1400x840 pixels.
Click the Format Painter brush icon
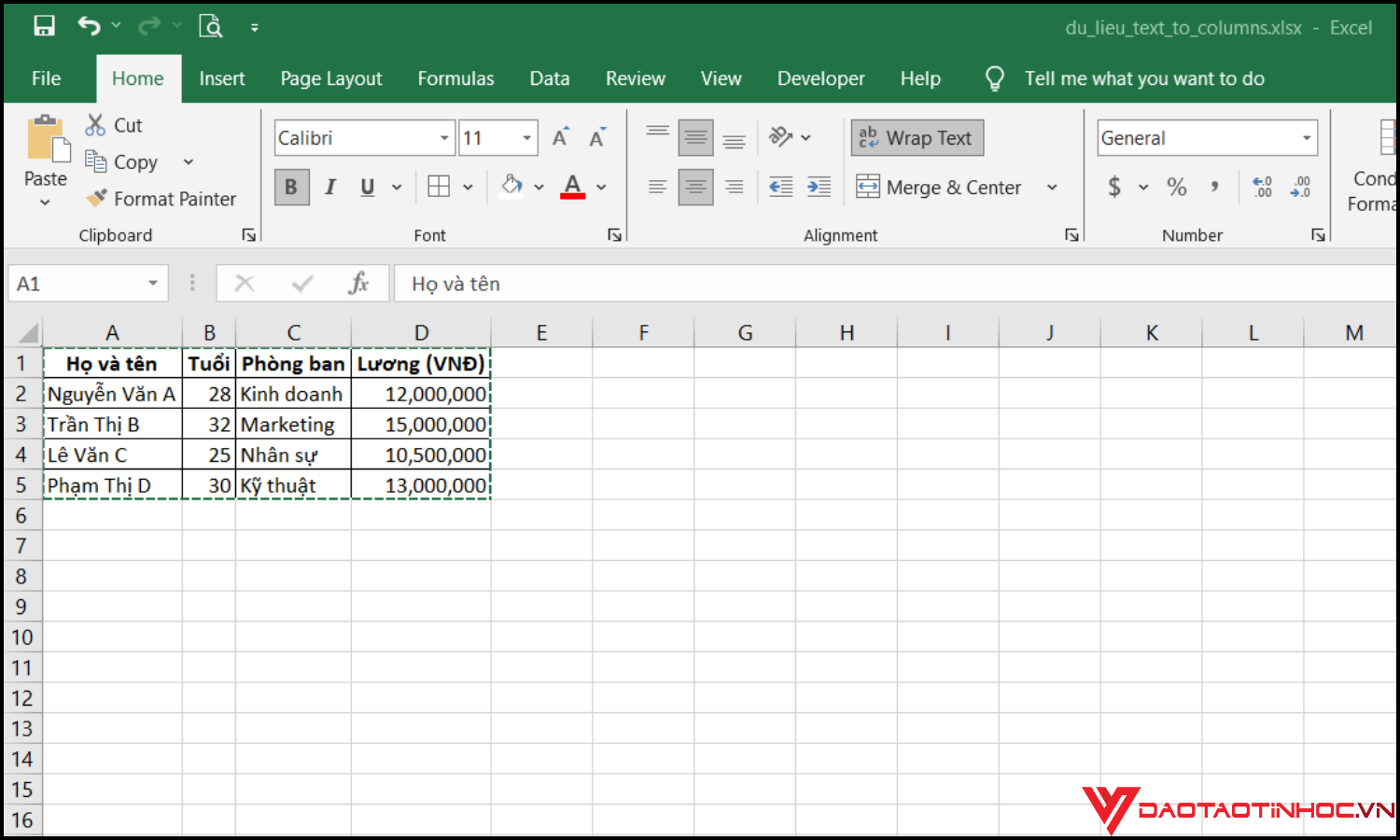point(96,198)
